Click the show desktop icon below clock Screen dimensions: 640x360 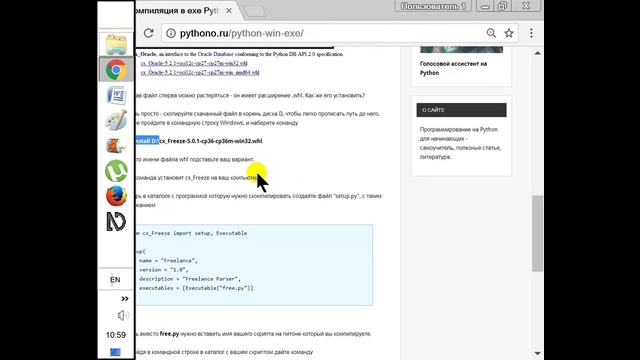115,352
